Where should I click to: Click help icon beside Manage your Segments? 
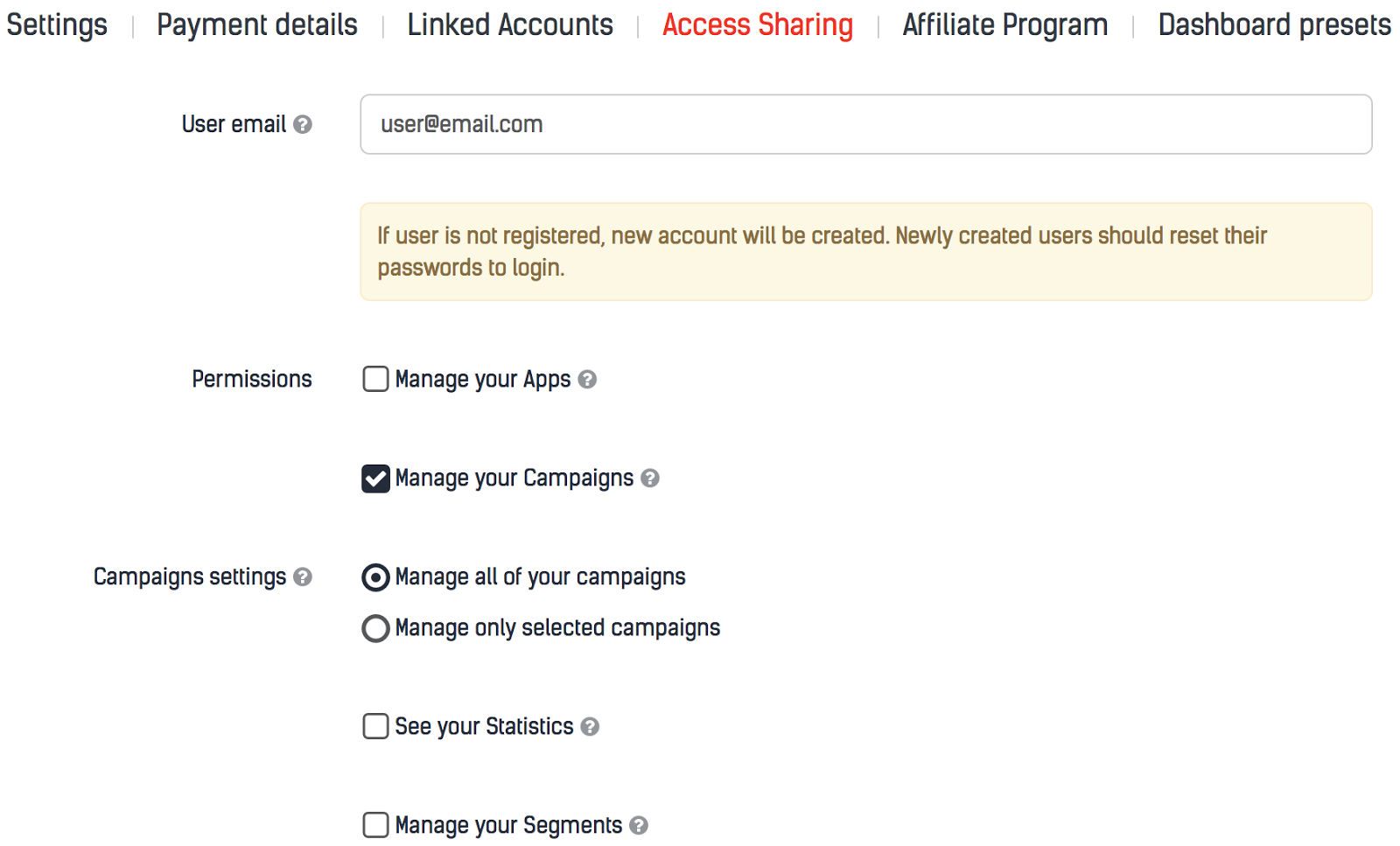[x=640, y=825]
